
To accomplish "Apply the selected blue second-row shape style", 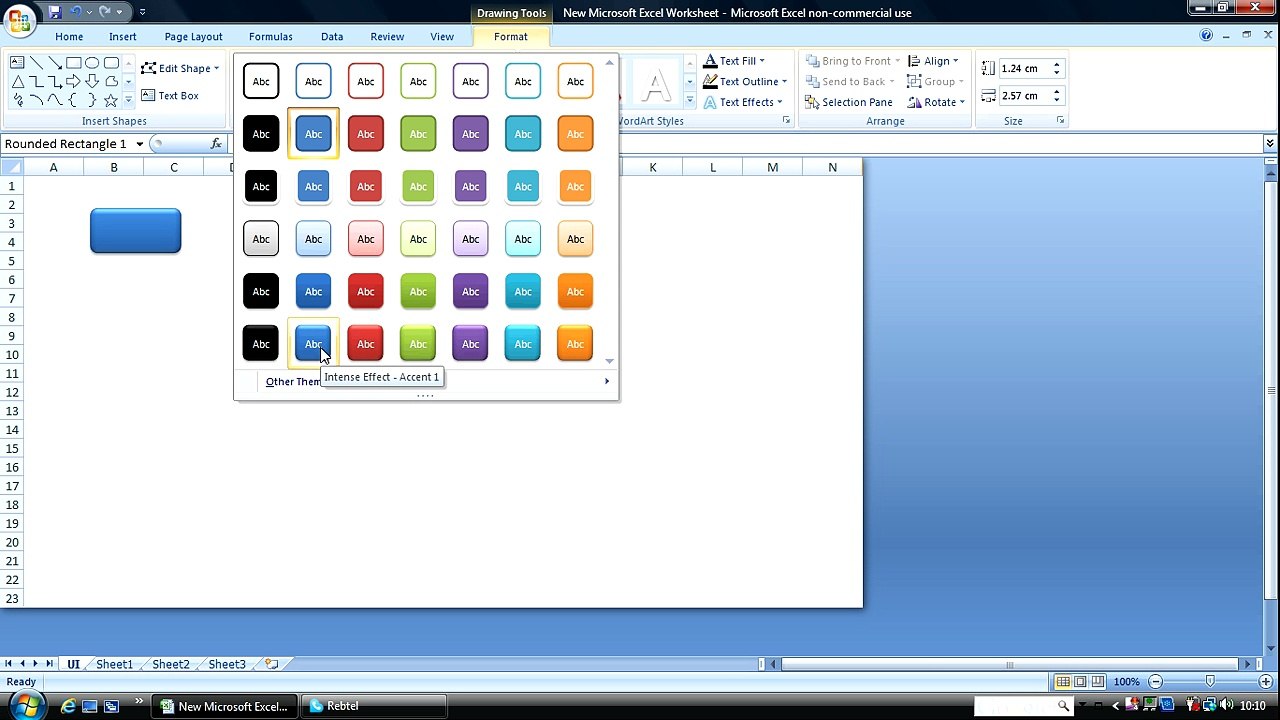I will tap(313, 133).
